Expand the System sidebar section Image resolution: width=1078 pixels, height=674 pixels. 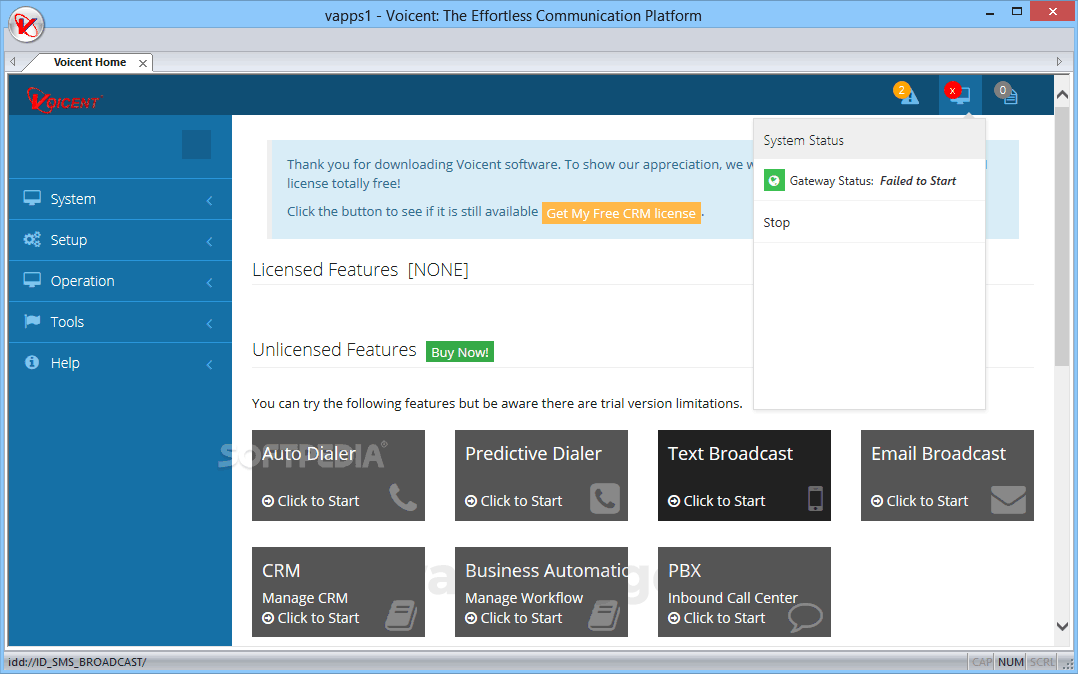[120, 199]
